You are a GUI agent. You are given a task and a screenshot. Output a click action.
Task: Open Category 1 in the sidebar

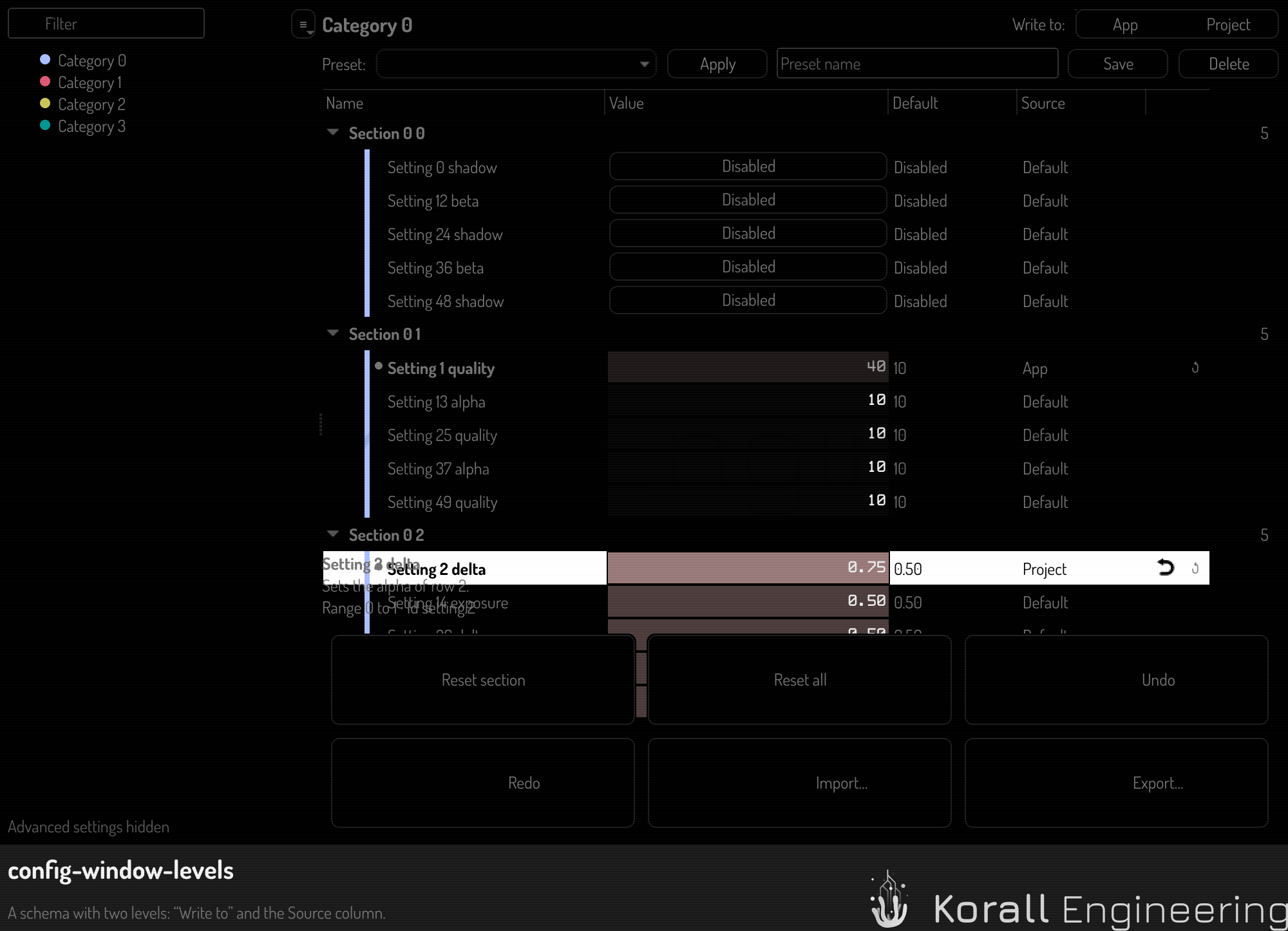pos(90,82)
